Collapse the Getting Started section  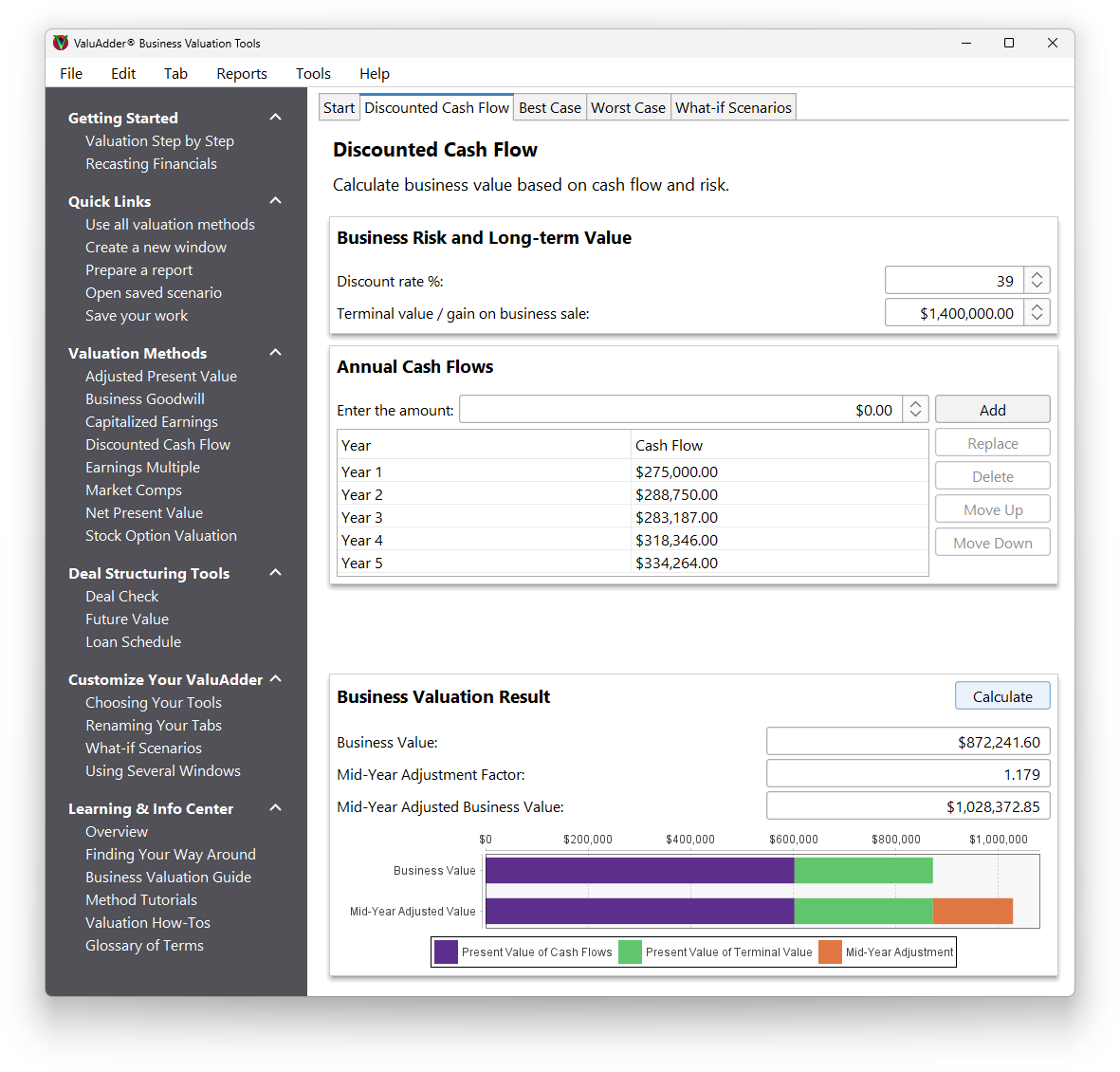pyautogui.click(x=275, y=117)
